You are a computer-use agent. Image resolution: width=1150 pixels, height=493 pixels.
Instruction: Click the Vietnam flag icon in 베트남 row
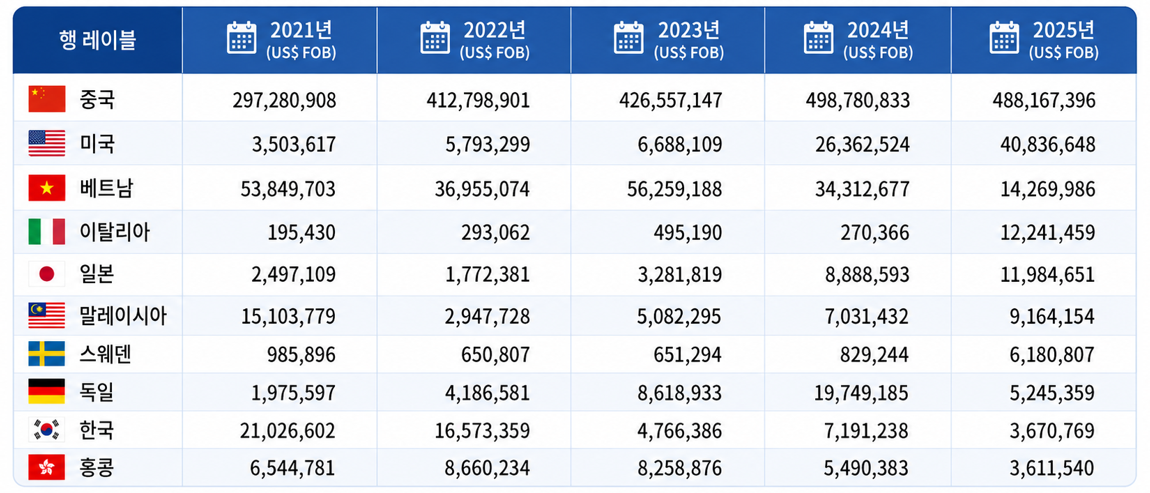[x=47, y=189]
